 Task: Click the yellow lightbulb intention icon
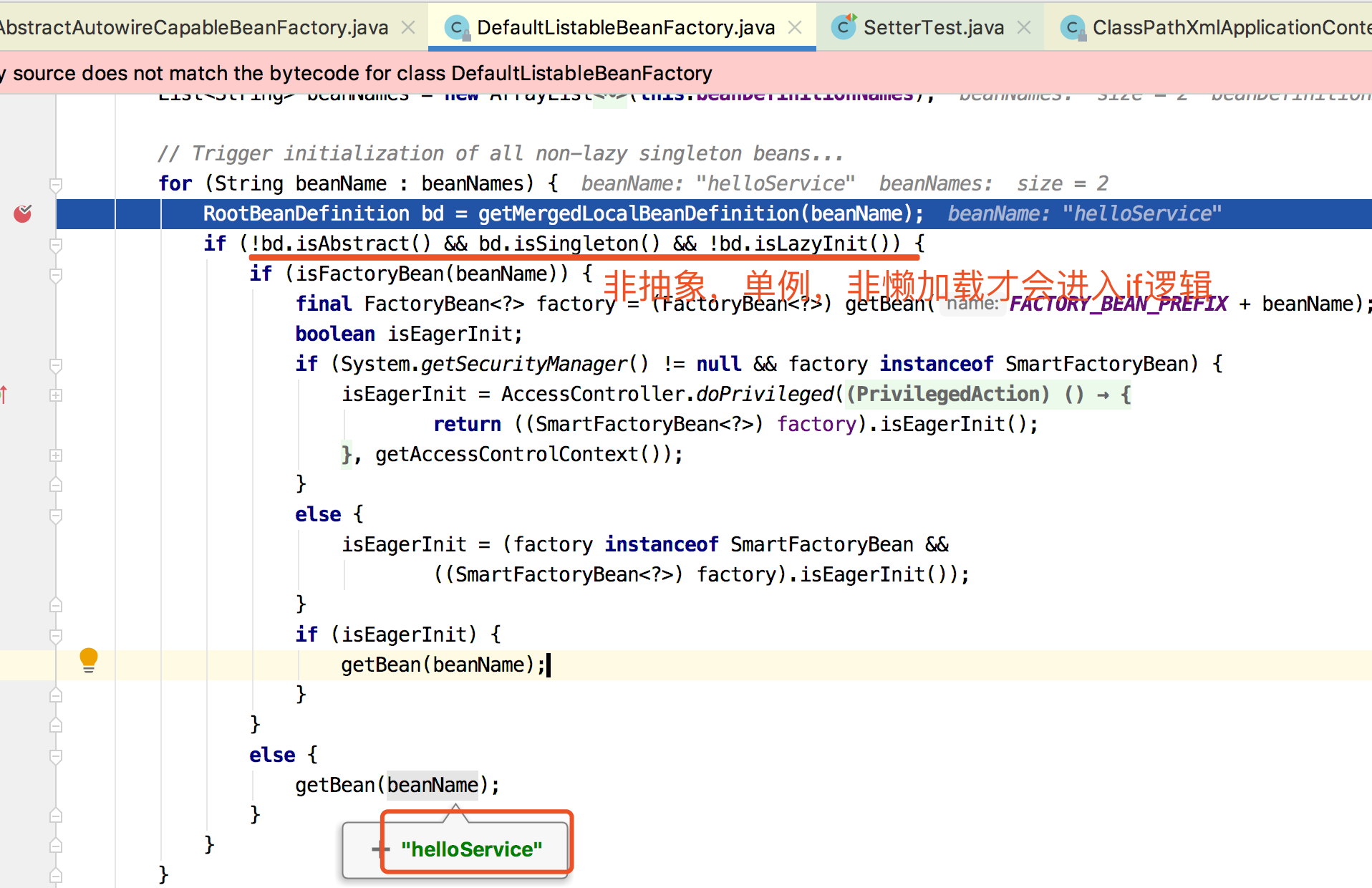(89, 660)
